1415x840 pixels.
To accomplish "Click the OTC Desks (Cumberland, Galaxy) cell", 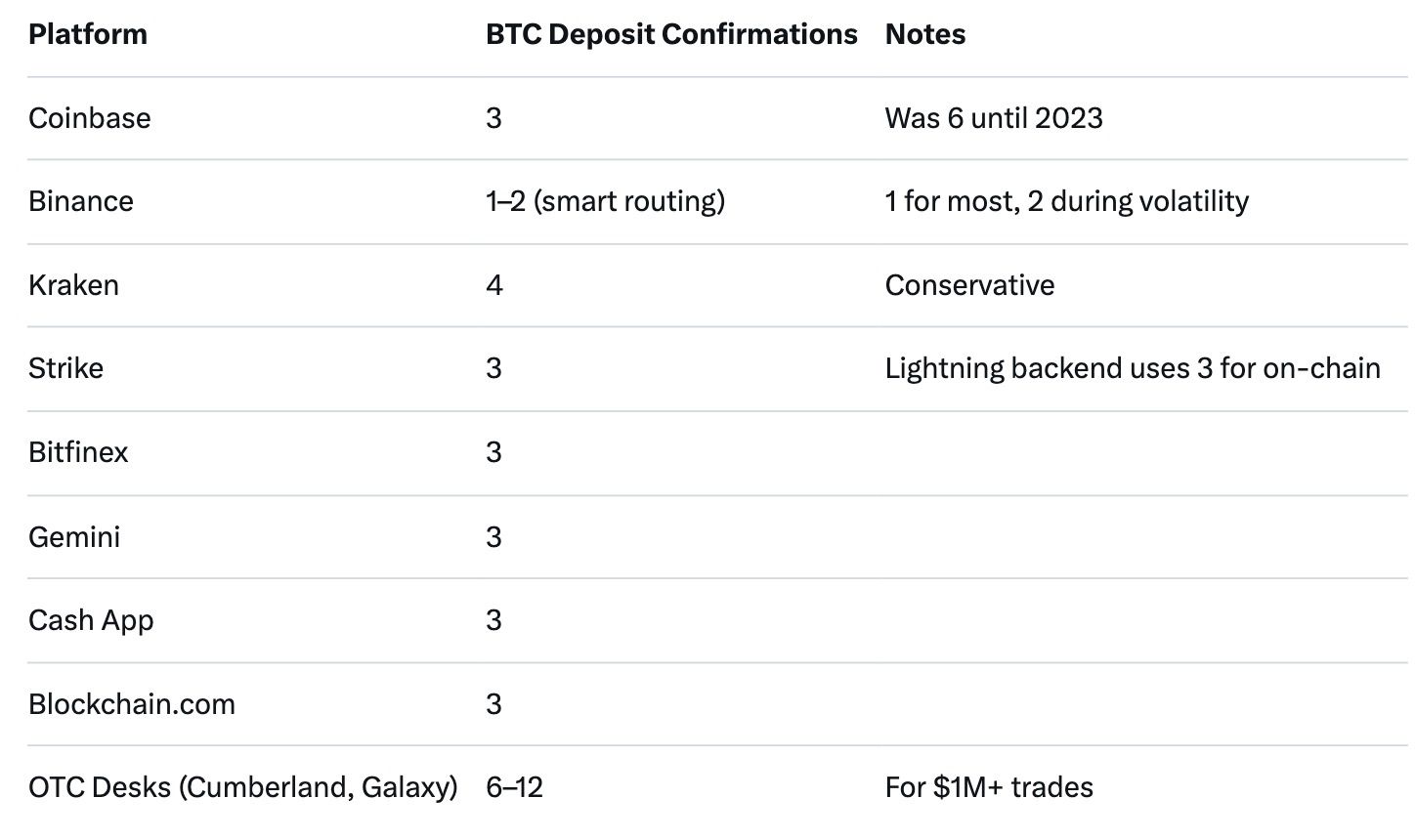I will click(x=243, y=787).
